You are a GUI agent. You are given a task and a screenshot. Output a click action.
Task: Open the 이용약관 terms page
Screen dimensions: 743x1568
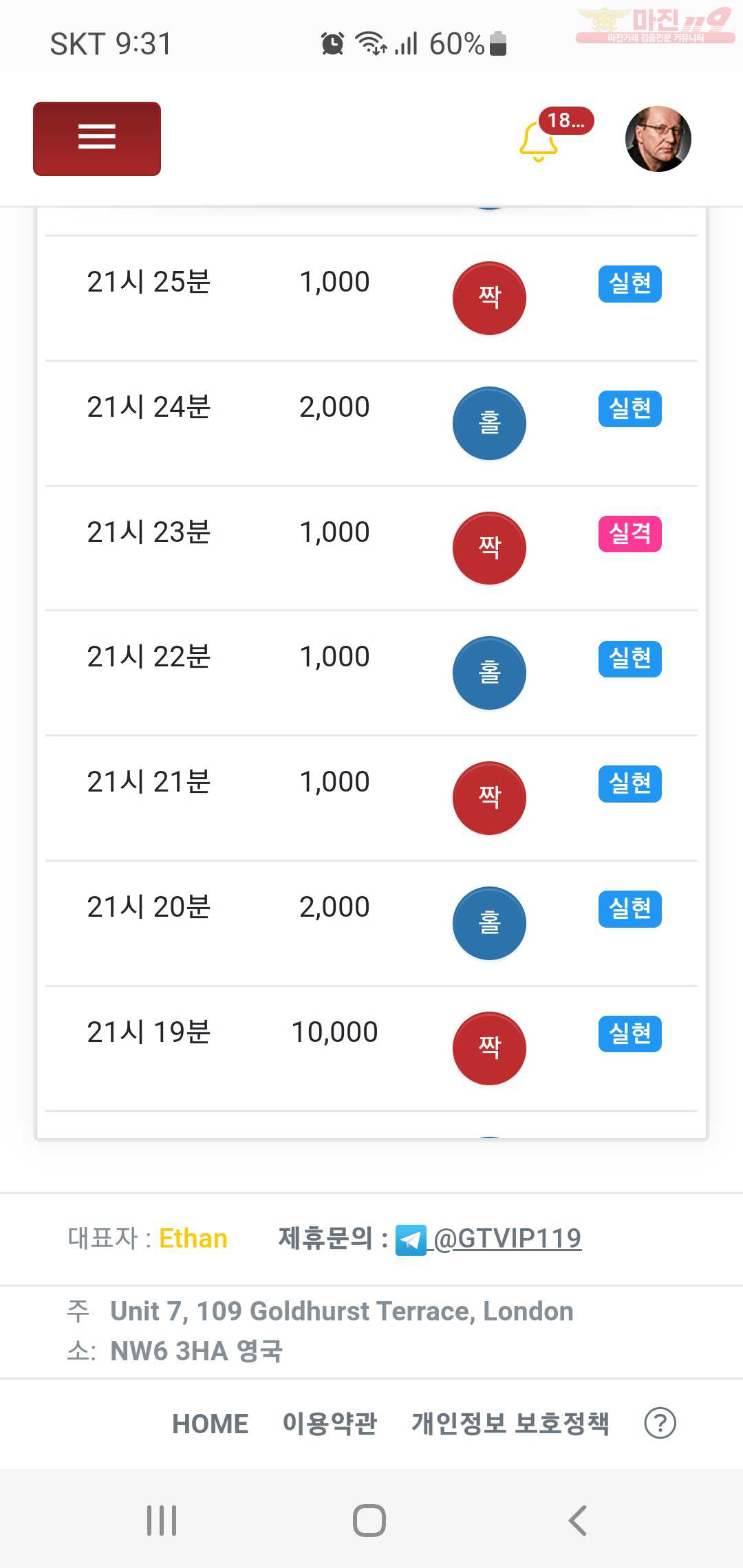330,1424
